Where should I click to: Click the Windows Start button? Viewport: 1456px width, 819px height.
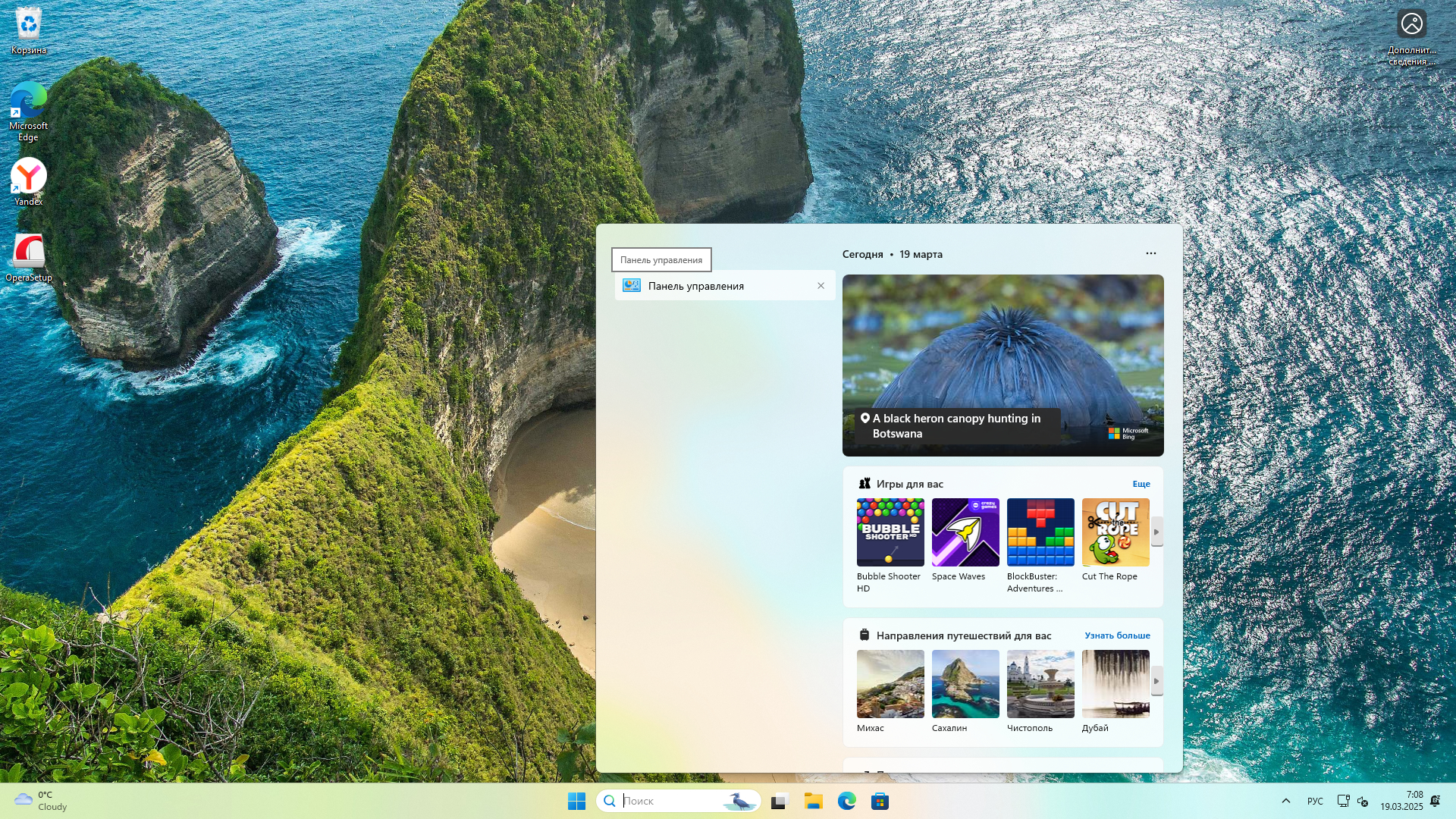coord(576,802)
